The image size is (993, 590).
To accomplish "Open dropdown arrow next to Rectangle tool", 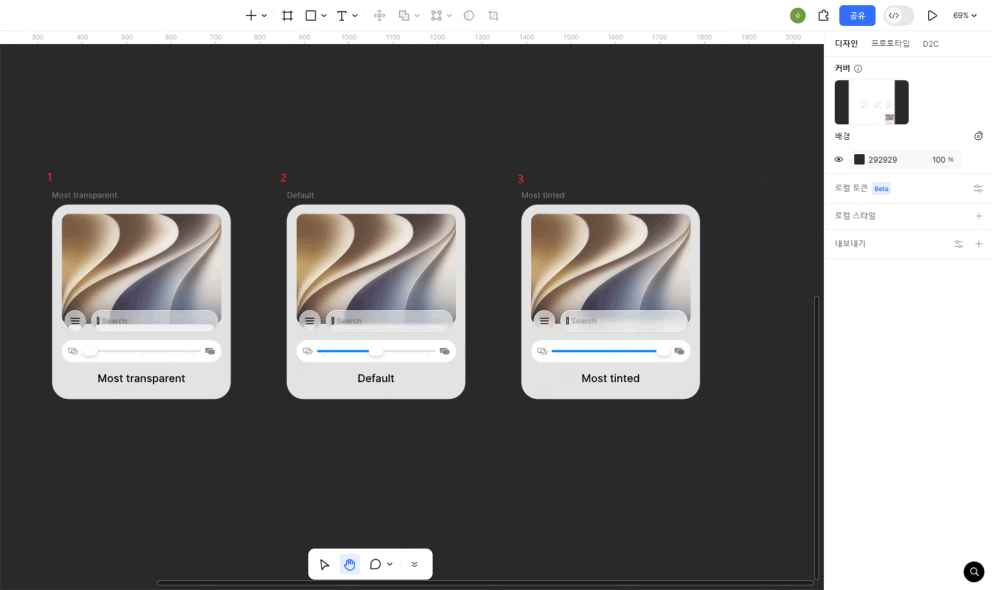I will [324, 16].
